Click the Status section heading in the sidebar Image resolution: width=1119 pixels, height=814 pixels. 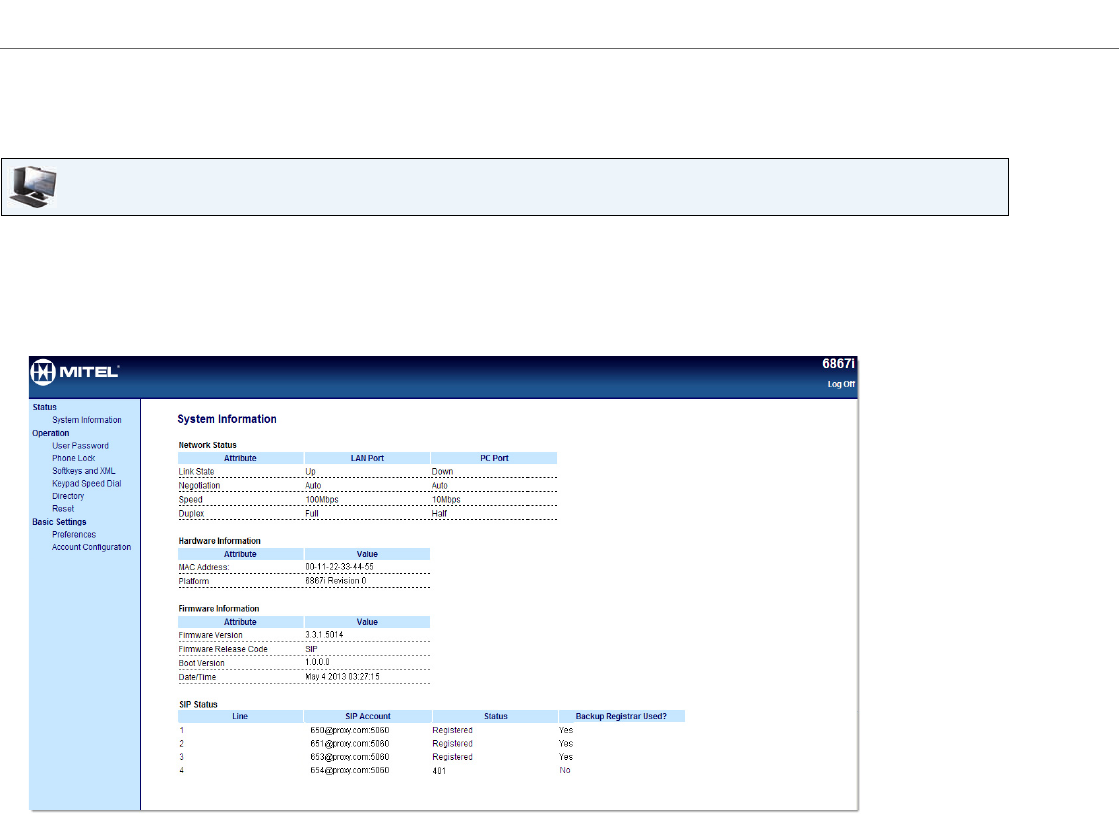click(x=44, y=407)
